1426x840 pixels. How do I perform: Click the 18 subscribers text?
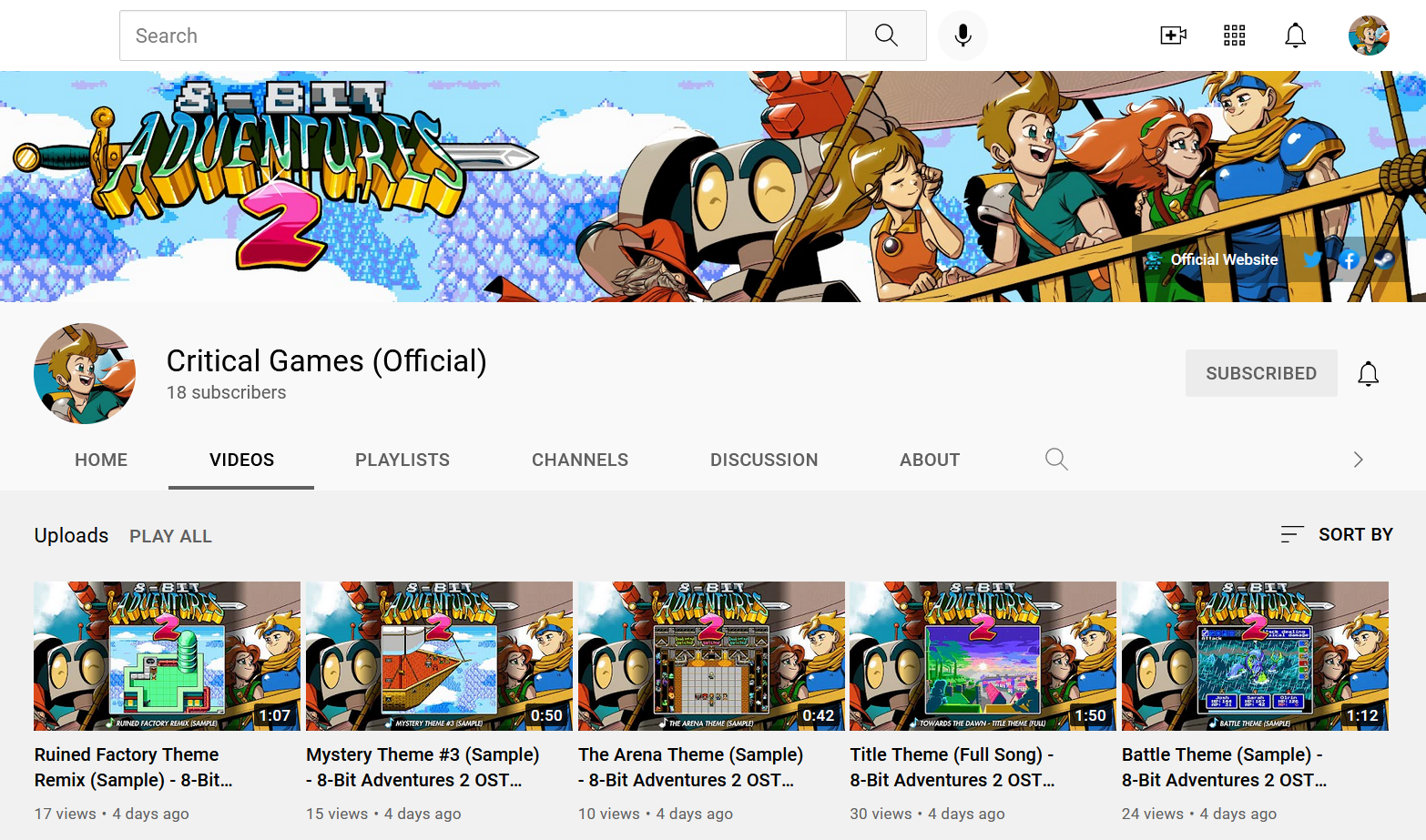point(226,392)
